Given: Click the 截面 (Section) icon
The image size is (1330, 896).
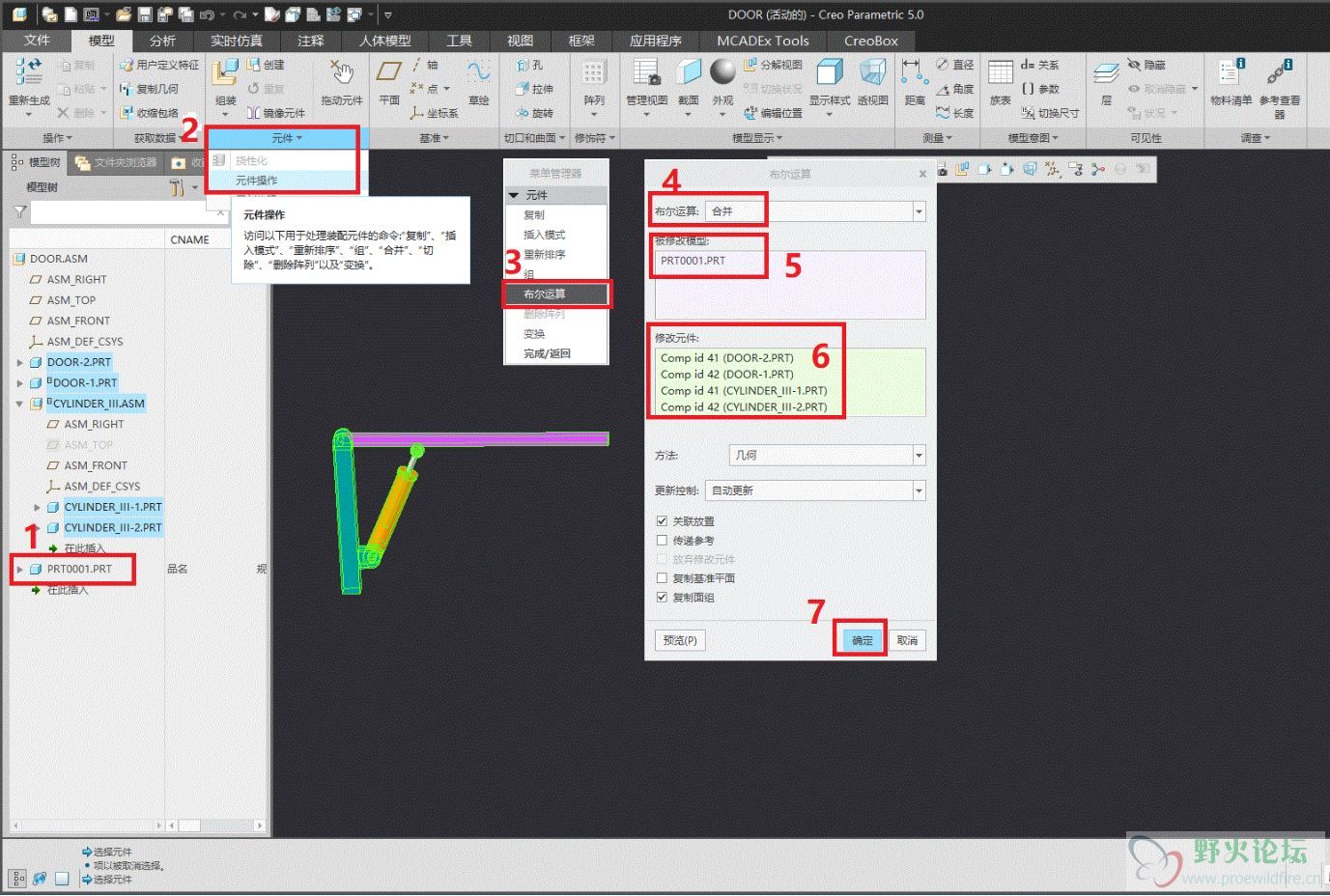Looking at the screenshot, I should pos(688,73).
